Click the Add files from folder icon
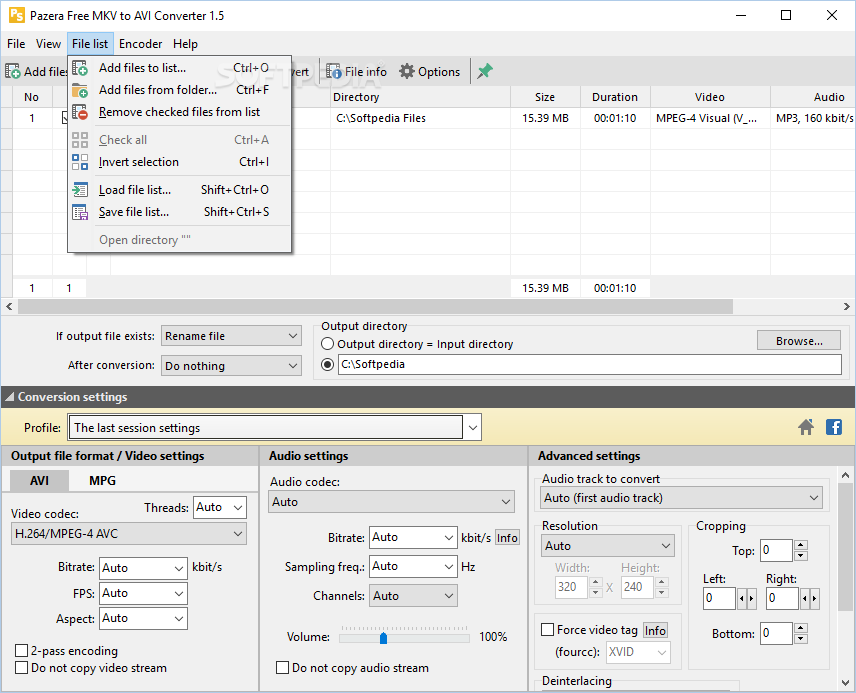 [80, 90]
